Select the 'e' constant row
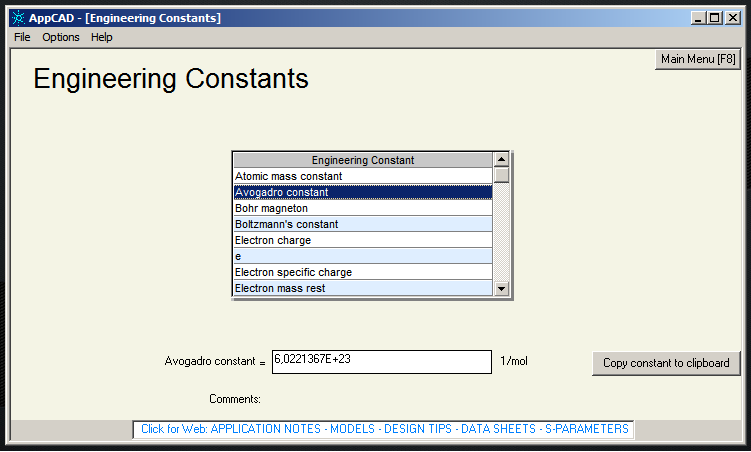This screenshot has width=751, height=452. [362, 256]
